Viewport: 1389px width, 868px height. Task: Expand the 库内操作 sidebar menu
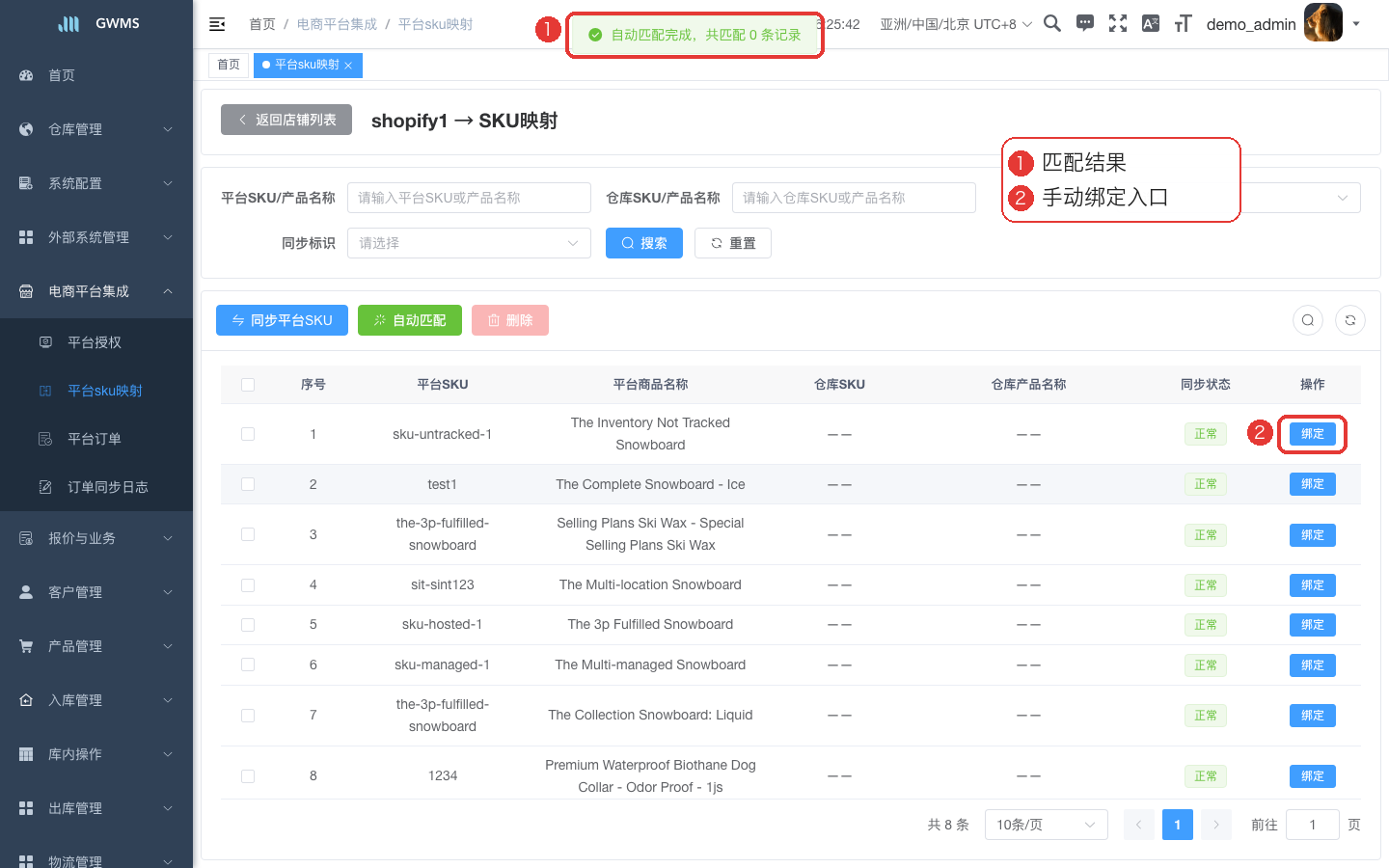coord(96,754)
